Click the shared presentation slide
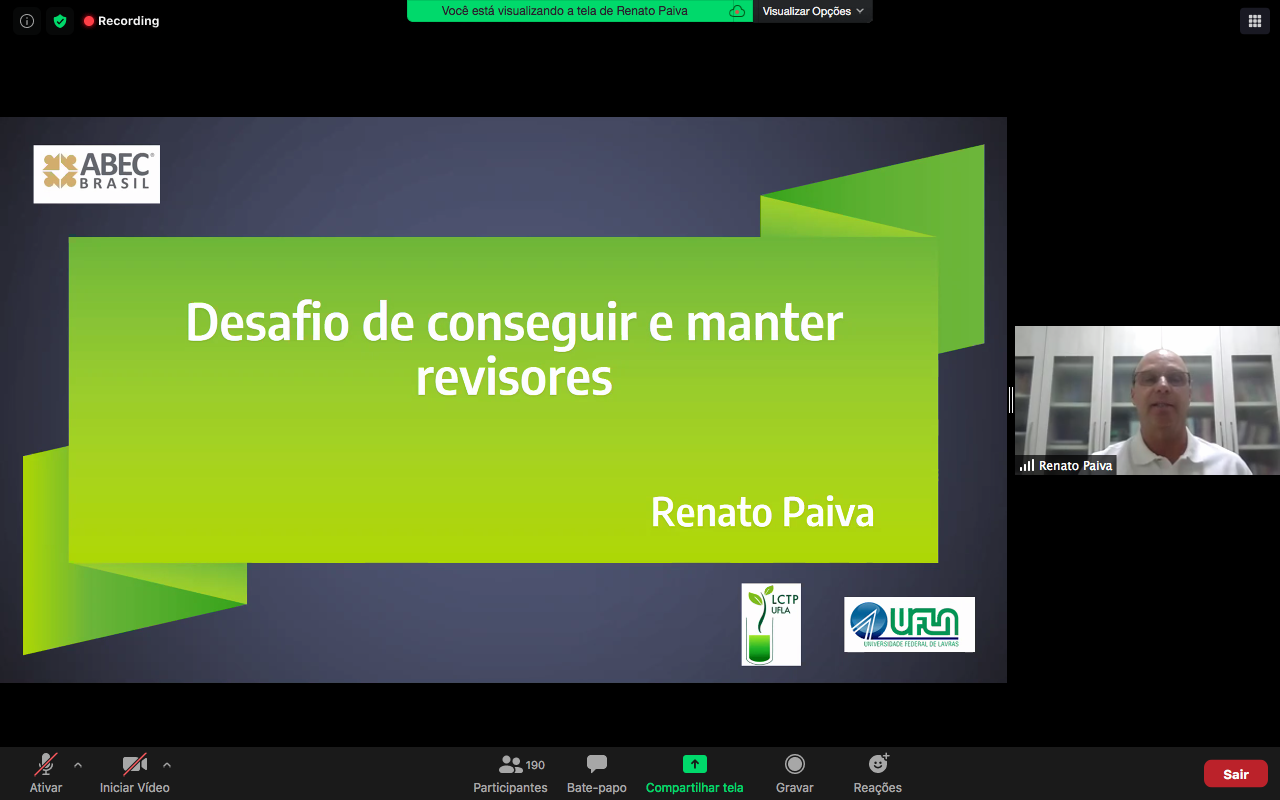The image size is (1280, 800). click(503, 400)
